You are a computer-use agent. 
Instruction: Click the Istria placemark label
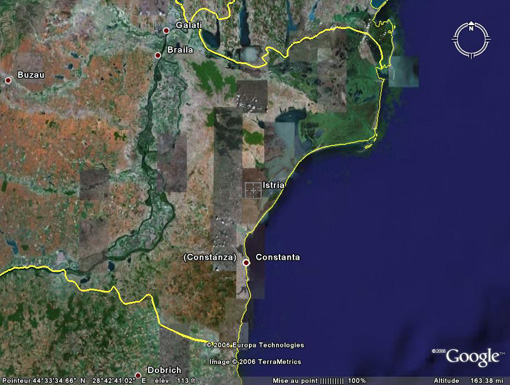(274, 185)
